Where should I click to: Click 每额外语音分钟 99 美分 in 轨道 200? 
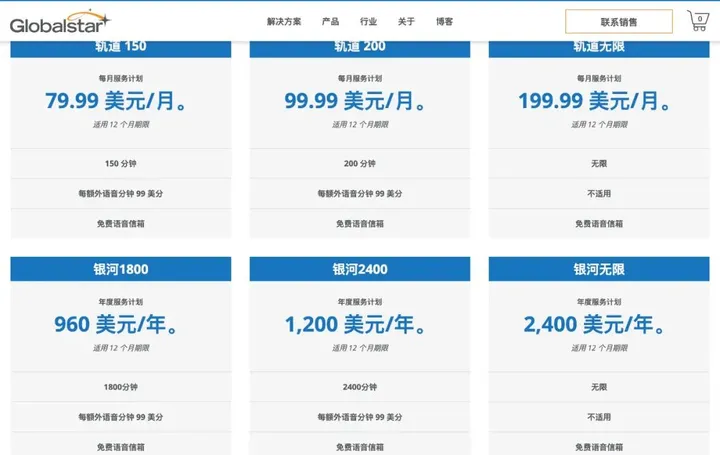coord(360,194)
